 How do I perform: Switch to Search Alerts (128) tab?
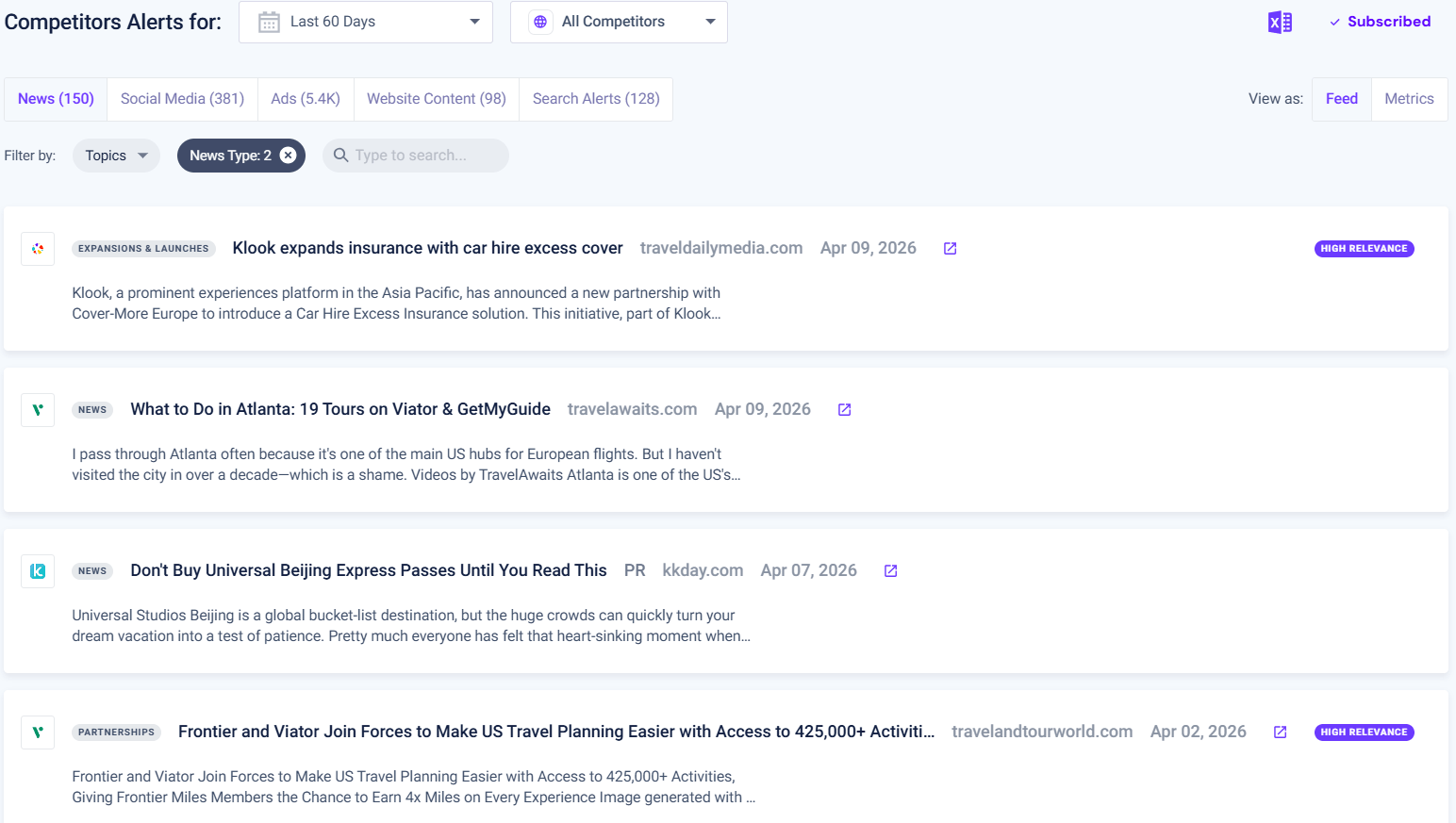pos(596,99)
